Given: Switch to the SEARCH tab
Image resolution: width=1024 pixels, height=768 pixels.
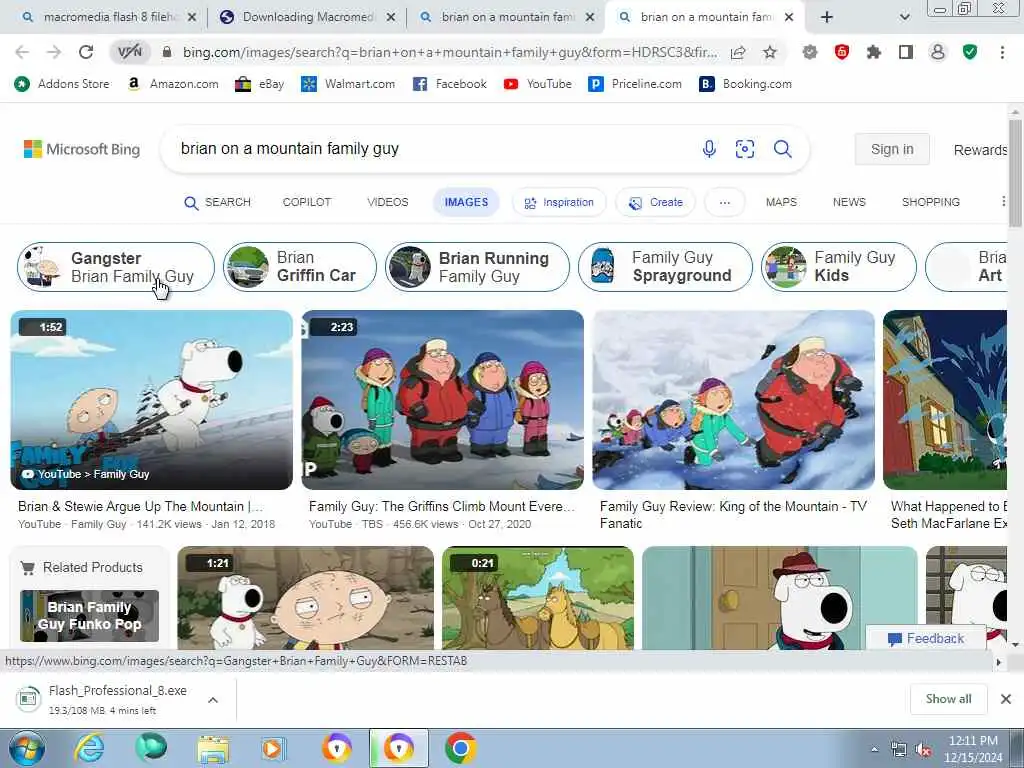Looking at the screenshot, I should (x=217, y=202).
